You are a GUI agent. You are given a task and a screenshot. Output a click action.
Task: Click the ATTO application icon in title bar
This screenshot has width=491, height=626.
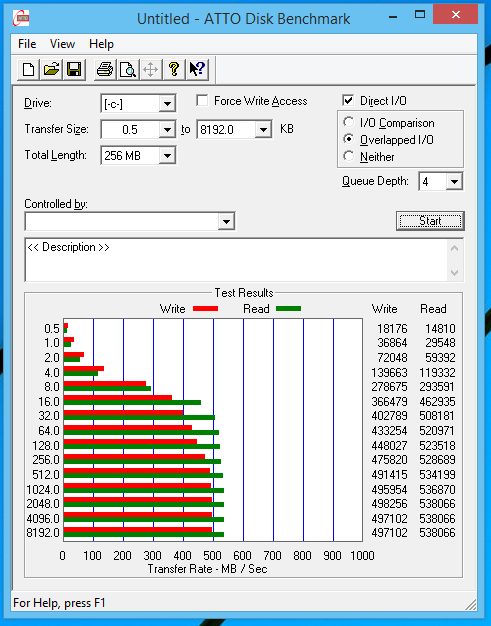pos(21,18)
